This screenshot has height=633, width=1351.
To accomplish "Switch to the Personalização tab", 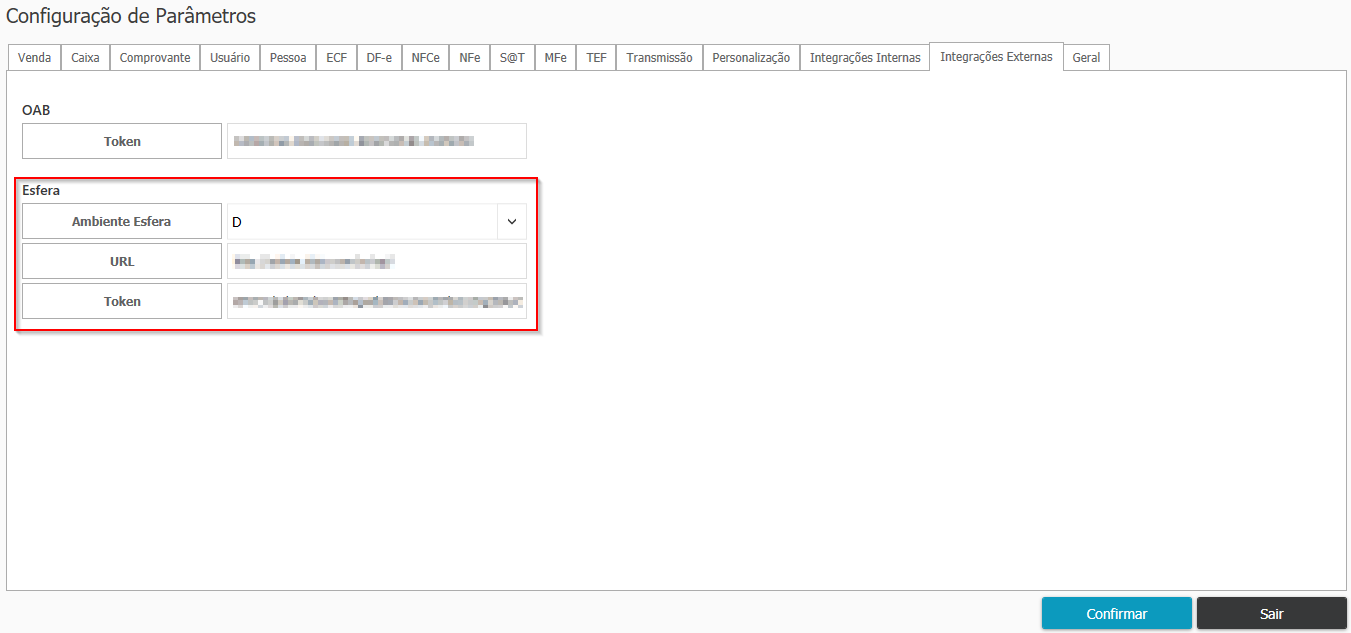I will coord(751,58).
